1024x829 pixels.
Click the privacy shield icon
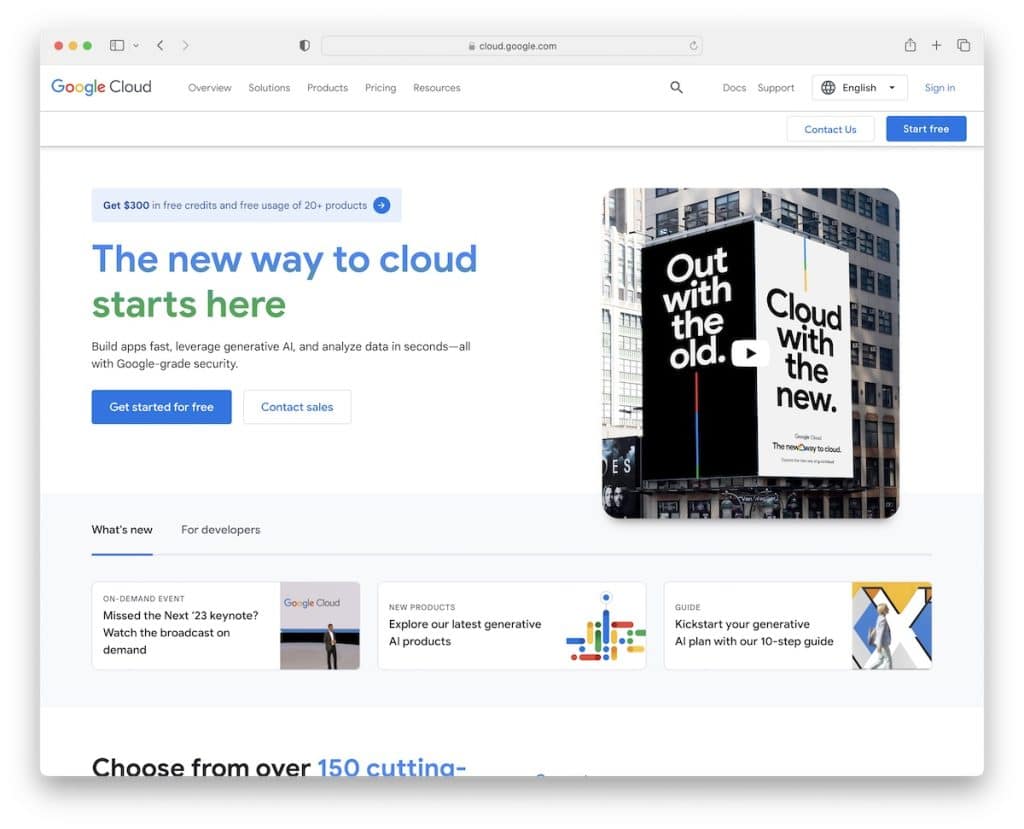click(x=304, y=45)
